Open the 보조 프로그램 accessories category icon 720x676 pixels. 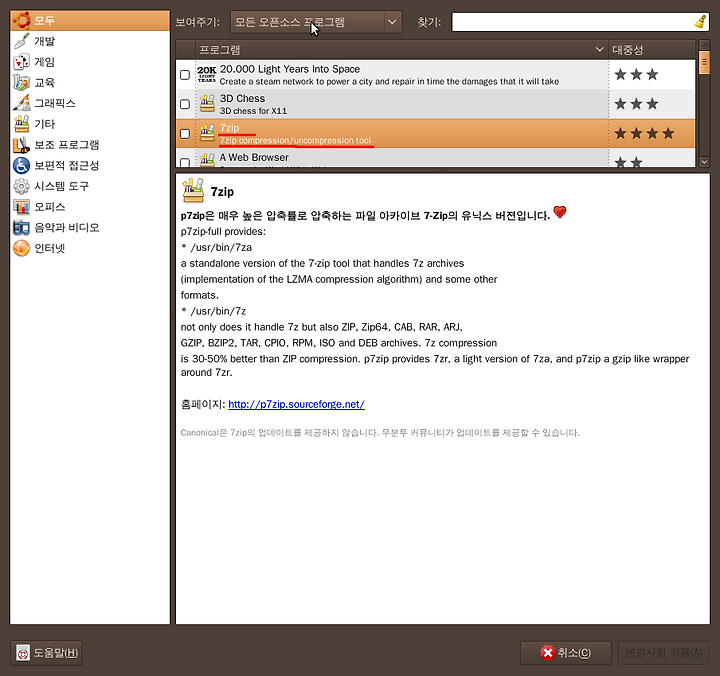coord(21,145)
